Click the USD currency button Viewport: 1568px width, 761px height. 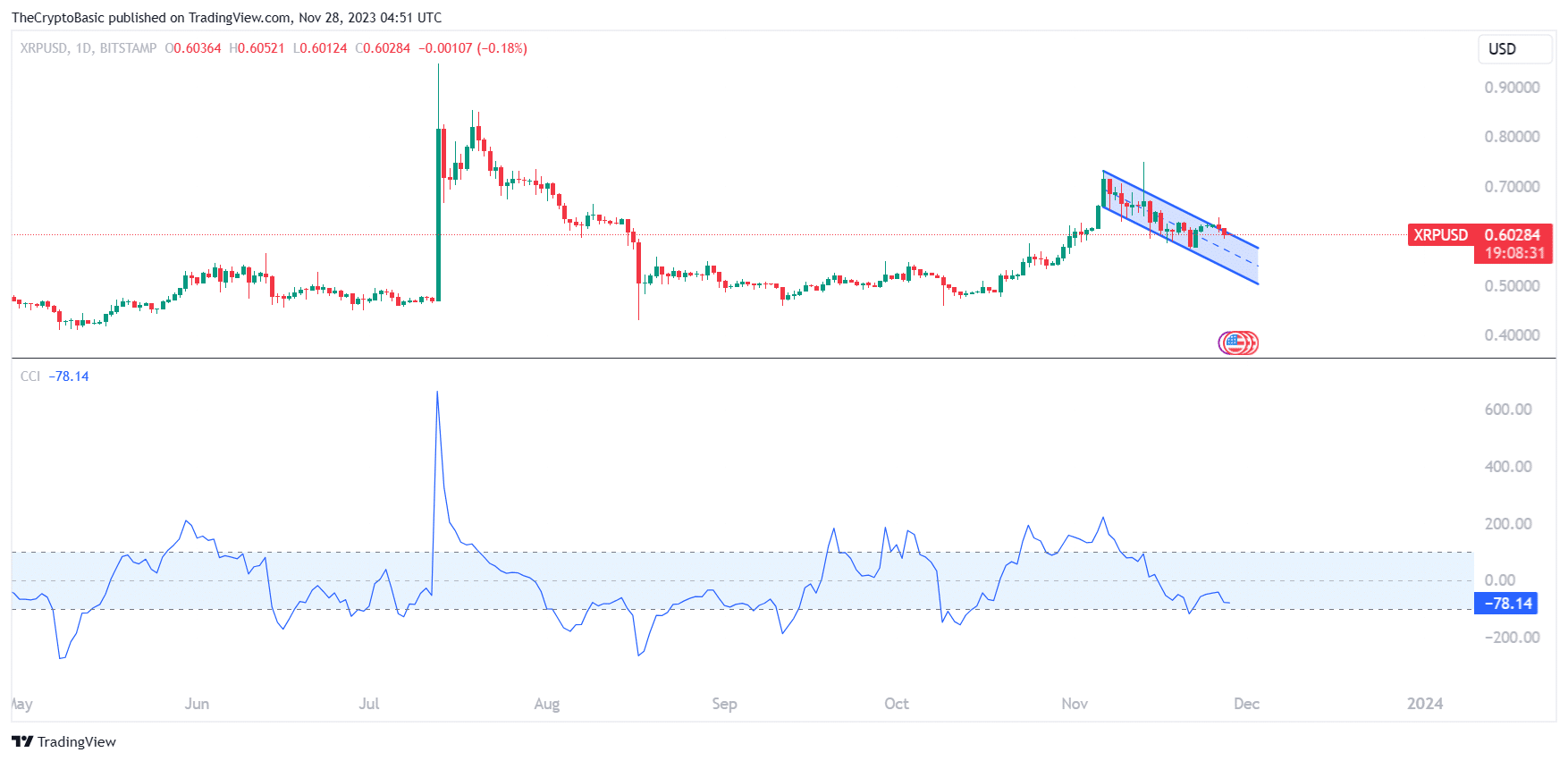(x=1514, y=49)
